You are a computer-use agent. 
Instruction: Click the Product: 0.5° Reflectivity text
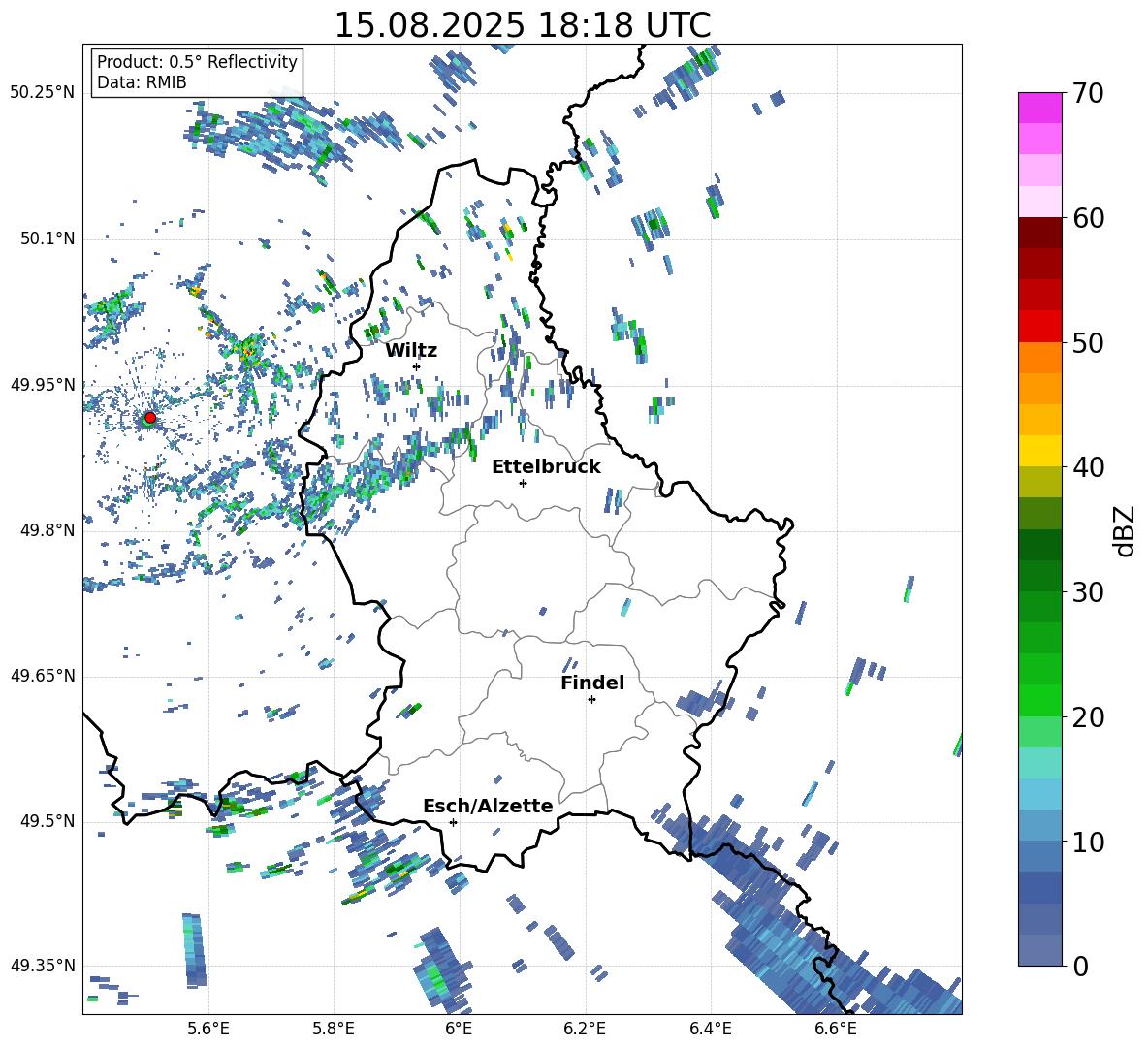click(197, 62)
